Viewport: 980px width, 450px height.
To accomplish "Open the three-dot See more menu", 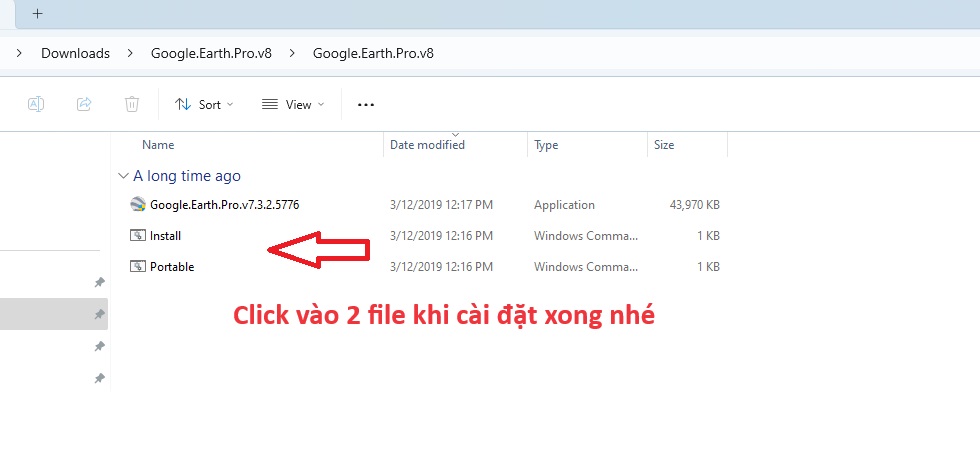I will click(x=365, y=104).
